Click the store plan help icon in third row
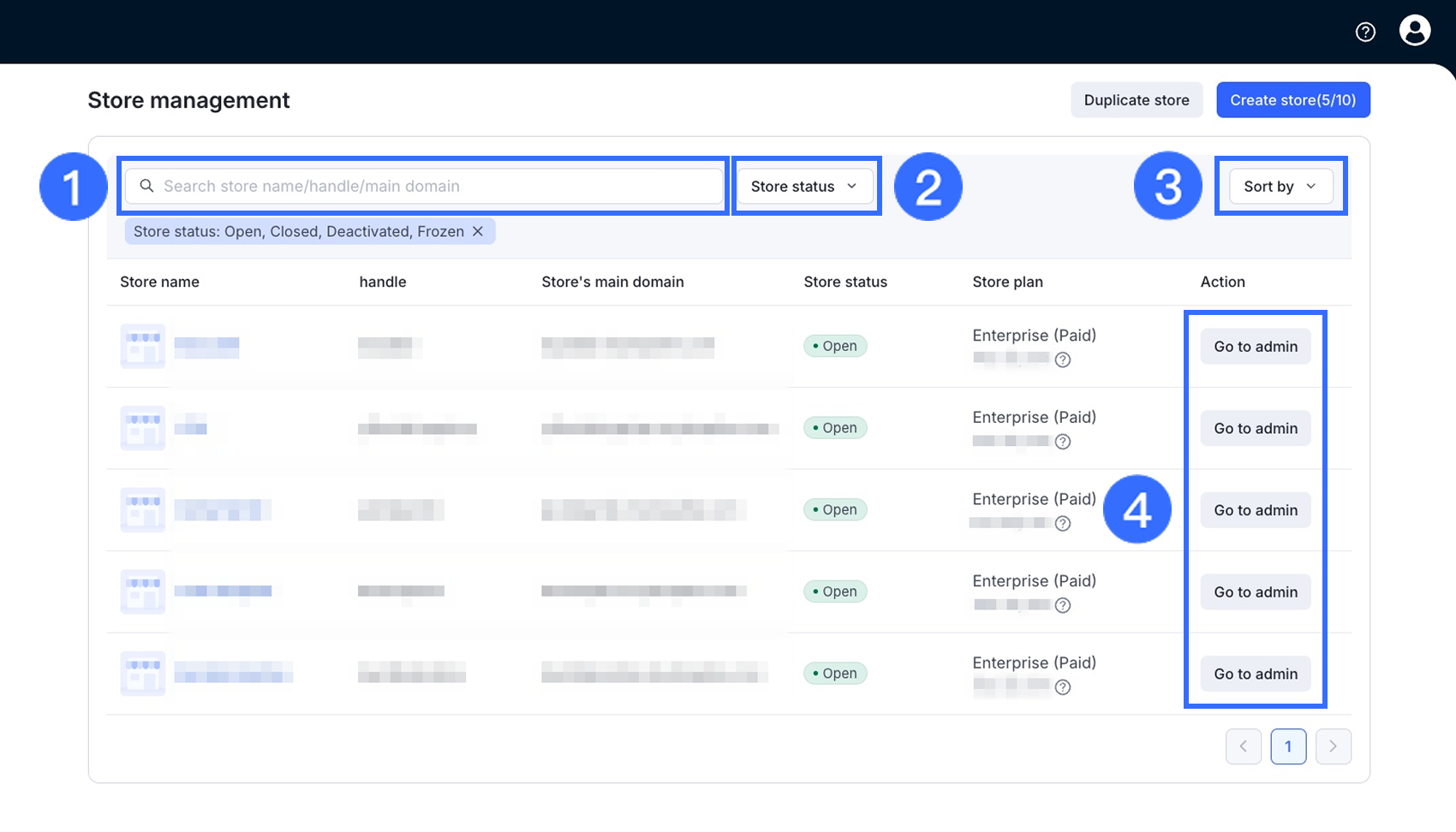The image size is (1456, 832). click(1063, 524)
